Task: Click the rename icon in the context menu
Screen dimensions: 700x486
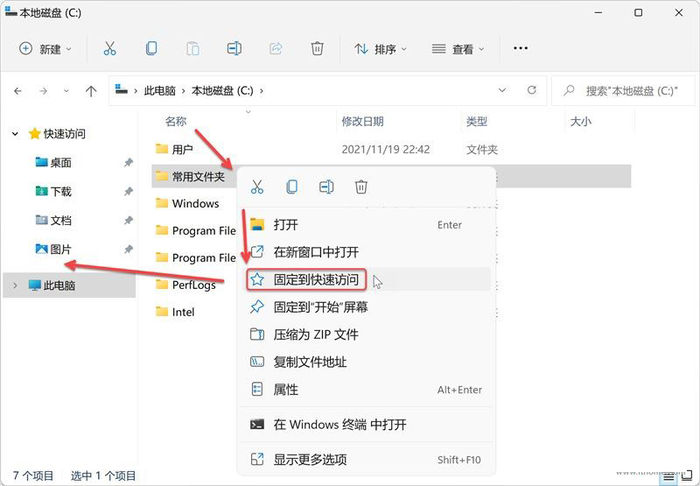Action: [326, 186]
